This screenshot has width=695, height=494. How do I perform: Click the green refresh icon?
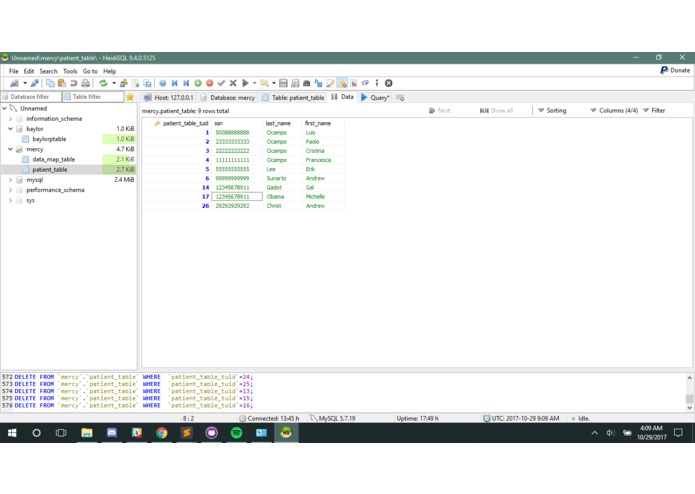[x=103, y=83]
